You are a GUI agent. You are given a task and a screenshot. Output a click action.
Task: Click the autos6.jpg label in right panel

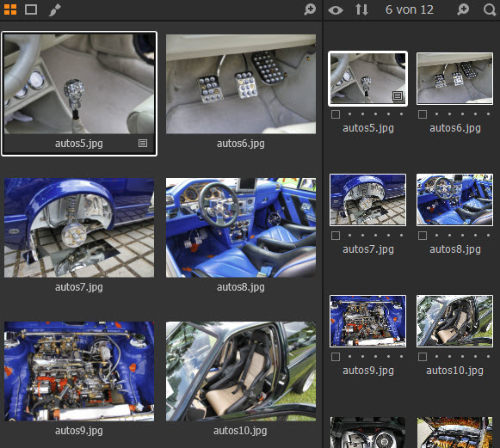[x=455, y=128]
